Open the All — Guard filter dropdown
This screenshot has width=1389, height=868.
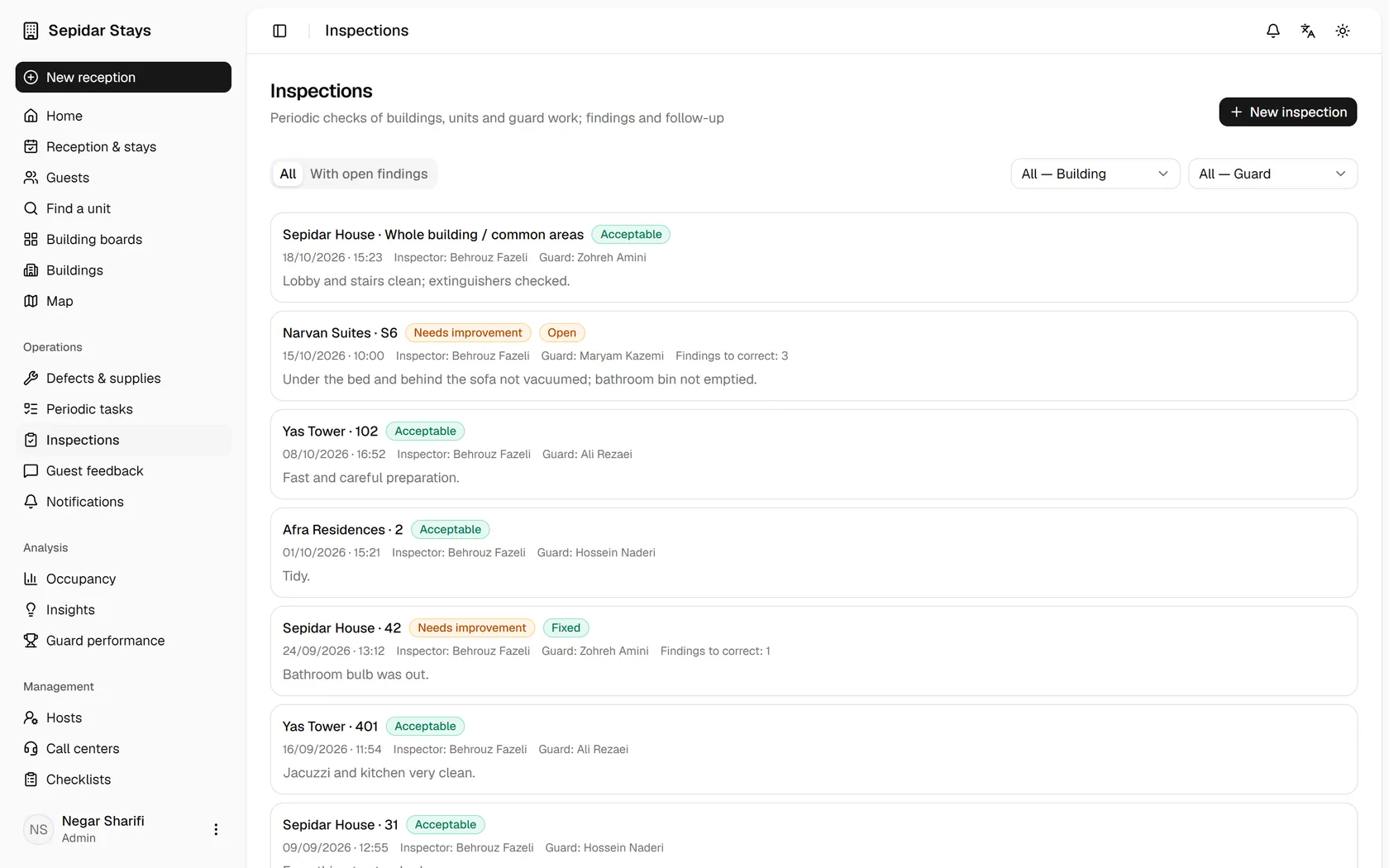pyautogui.click(x=1272, y=174)
